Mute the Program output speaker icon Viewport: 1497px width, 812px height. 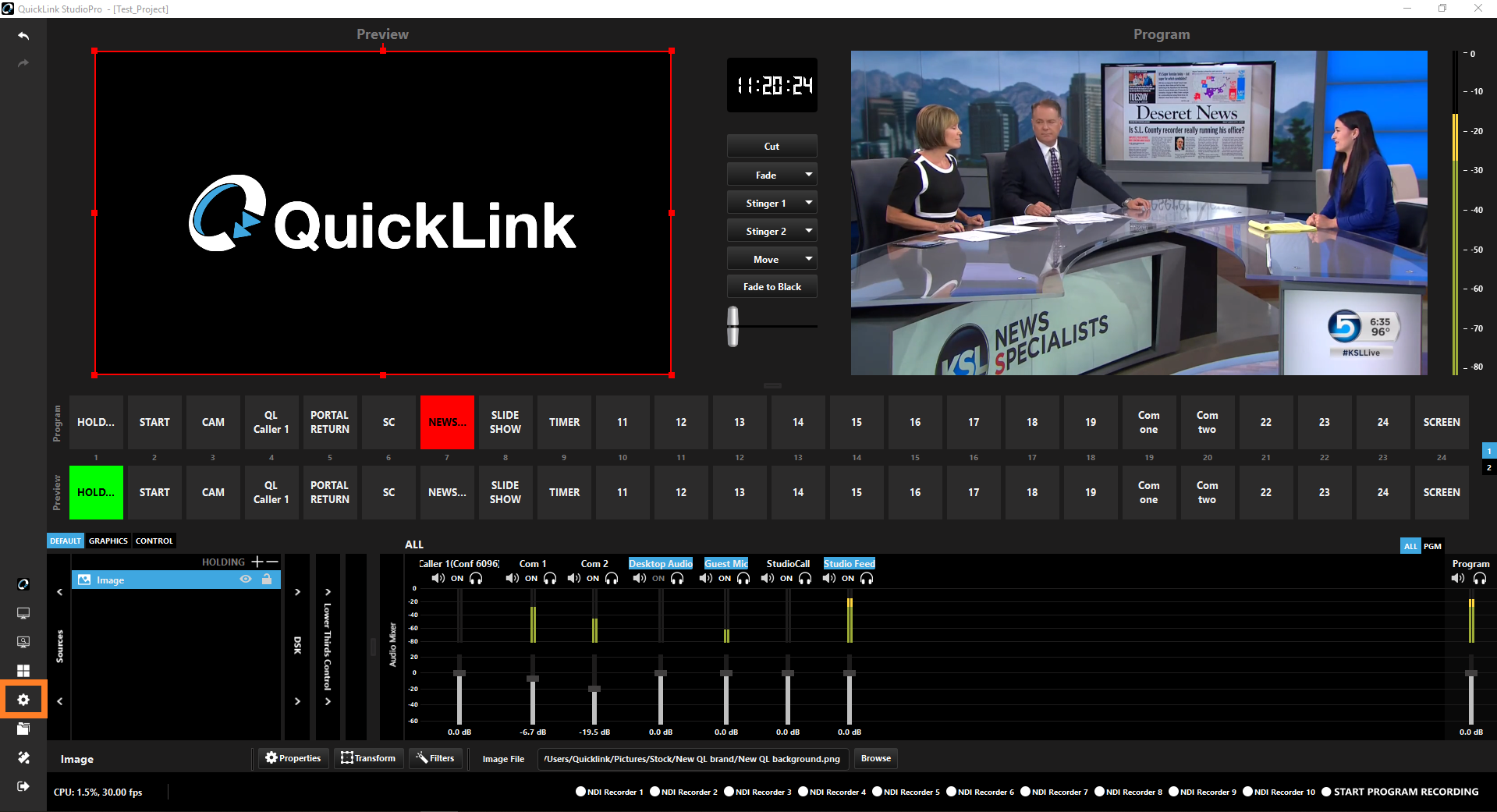(1458, 578)
